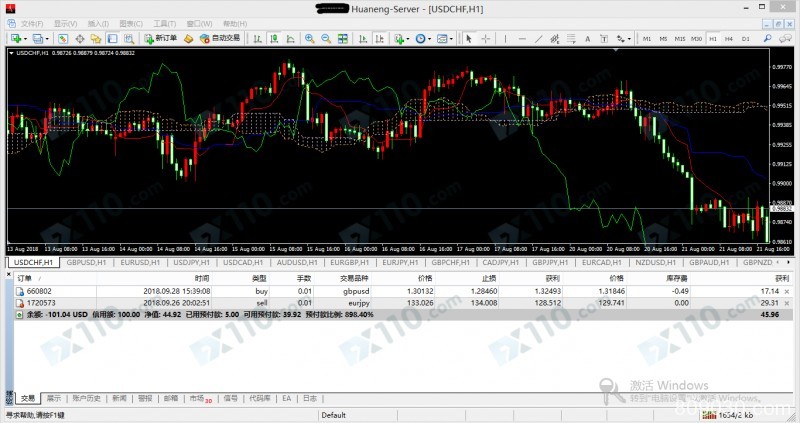
Task: Open the 市场 terminal tab
Action: coord(200,399)
